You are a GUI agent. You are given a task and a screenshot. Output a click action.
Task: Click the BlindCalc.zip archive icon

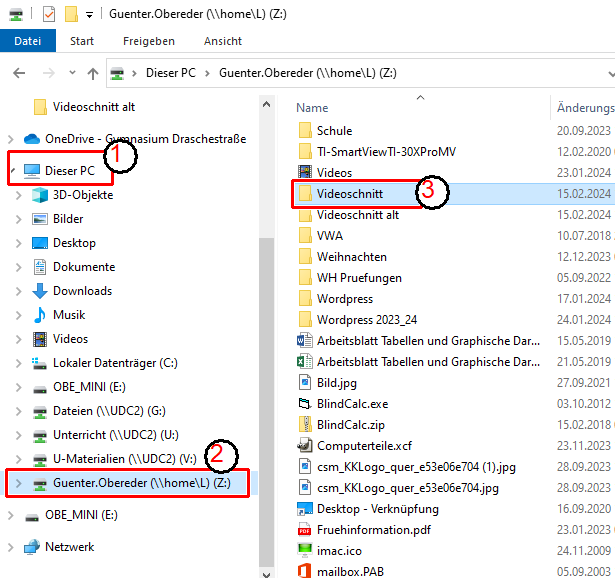pos(305,423)
